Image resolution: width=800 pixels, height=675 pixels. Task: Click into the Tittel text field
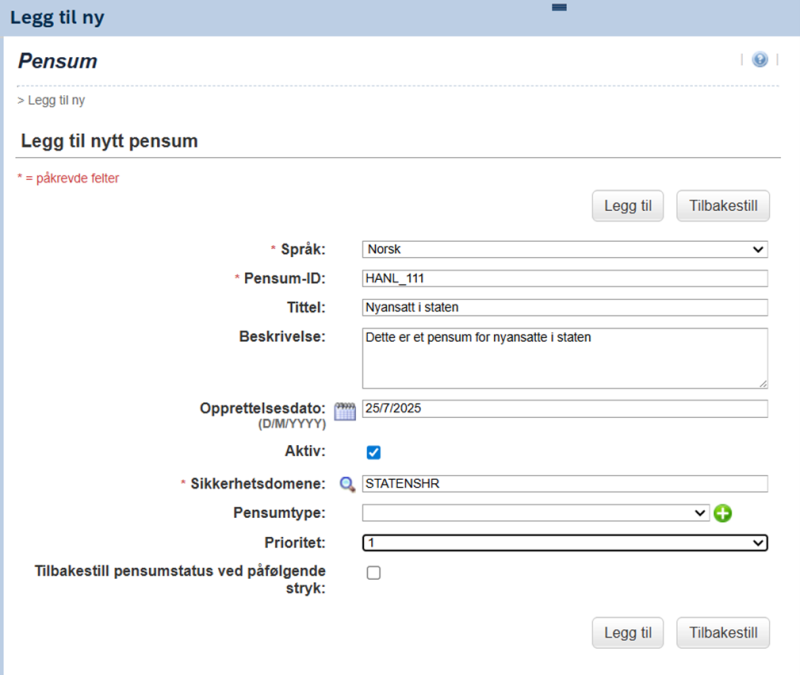565,308
